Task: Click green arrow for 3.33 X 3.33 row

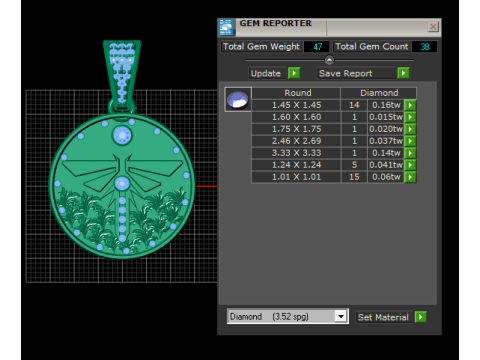Action: click(x=410, y=153)
